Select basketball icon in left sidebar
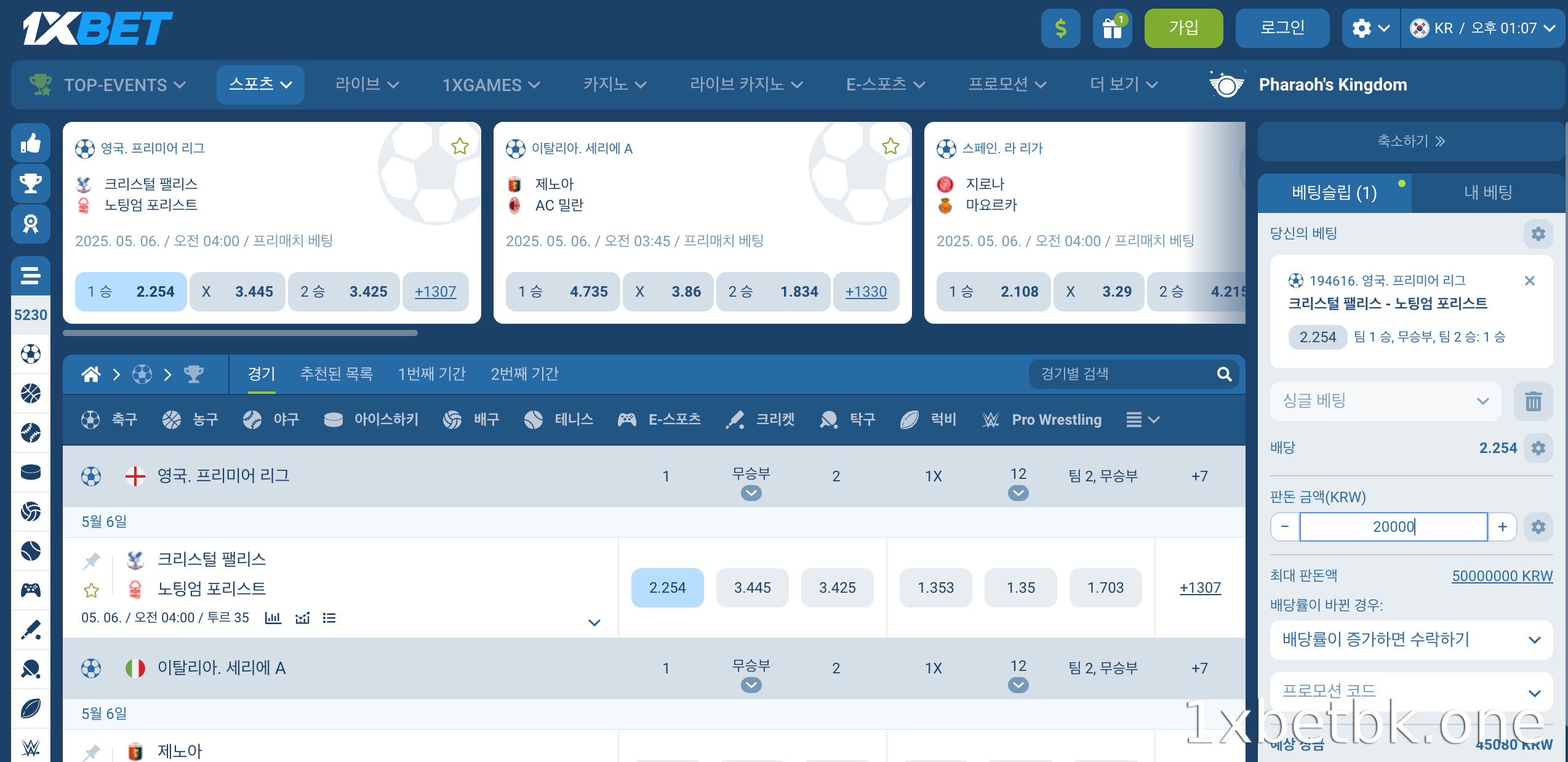The image size is (1568, 762). click(31, 393)
